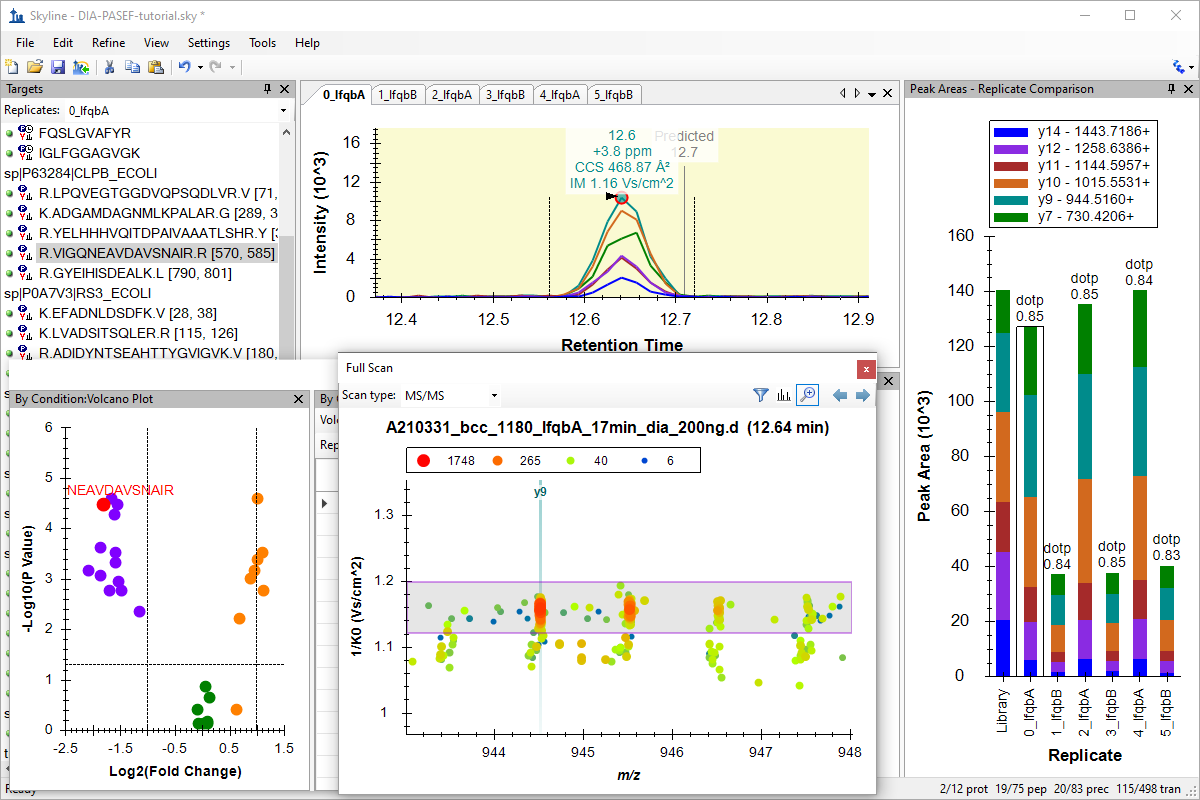This screenshot has width=1200, height=800.
Task: Click the Upload to Panorama toolbar icon
Action: [x=81, y=67]
